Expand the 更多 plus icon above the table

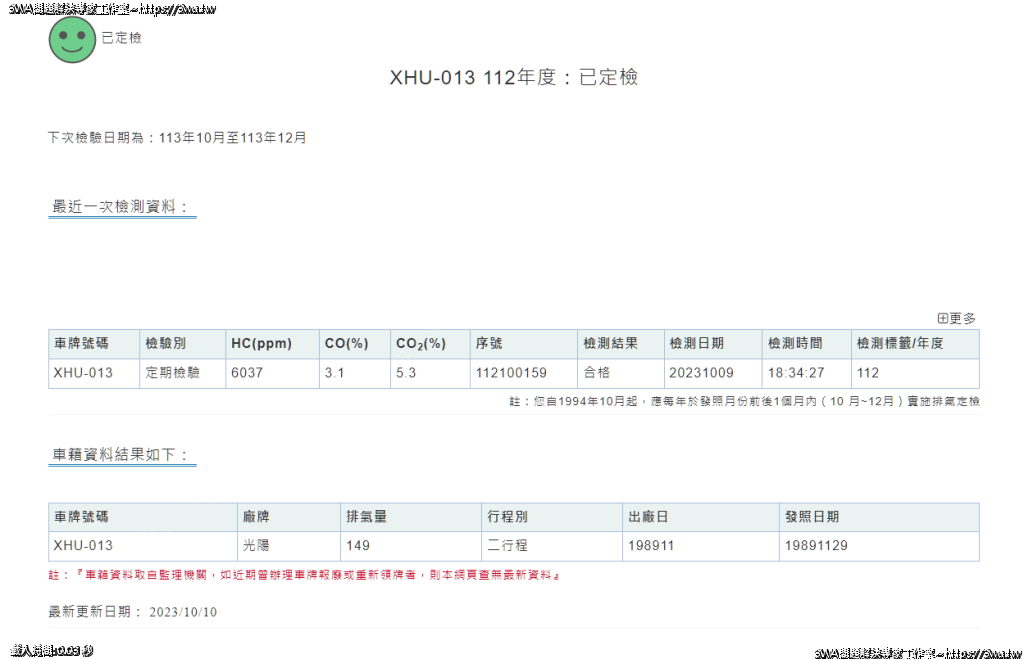(942, 318)
